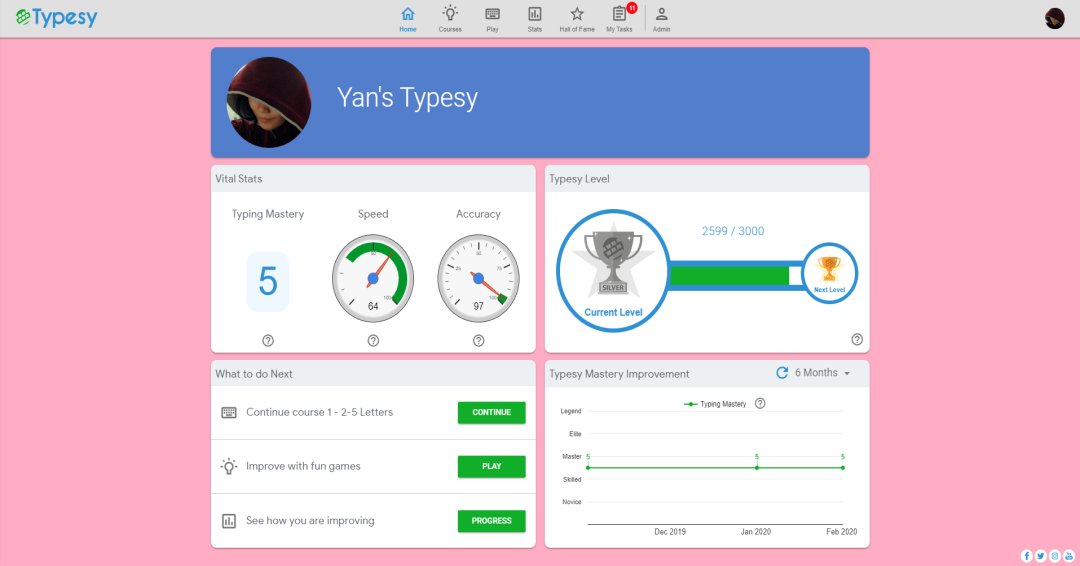Click the Yan's Typesy title
1080x566 pixels.
point(407,98)
